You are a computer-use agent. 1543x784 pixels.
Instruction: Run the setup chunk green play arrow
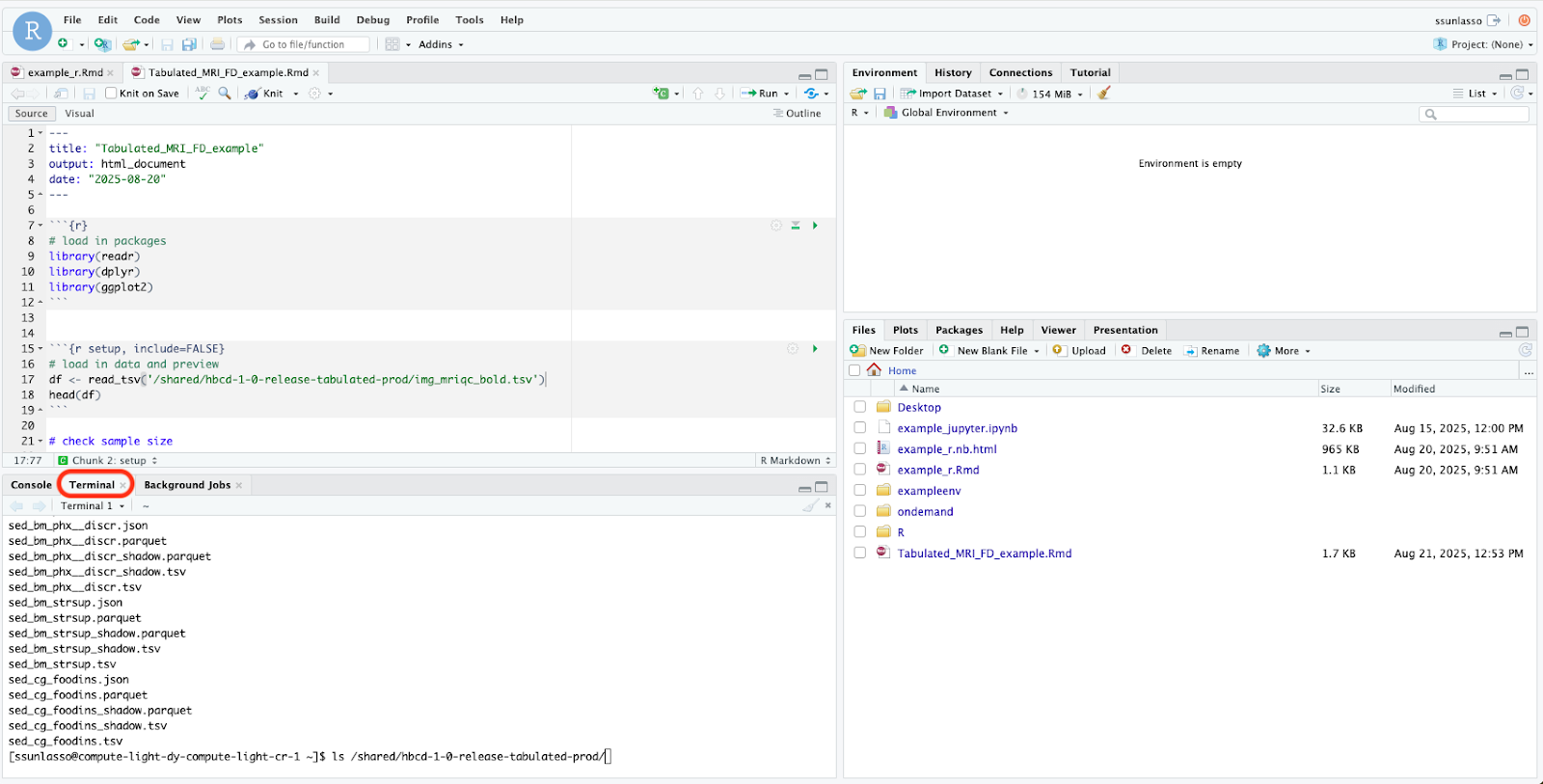click(x=815, y=349)
